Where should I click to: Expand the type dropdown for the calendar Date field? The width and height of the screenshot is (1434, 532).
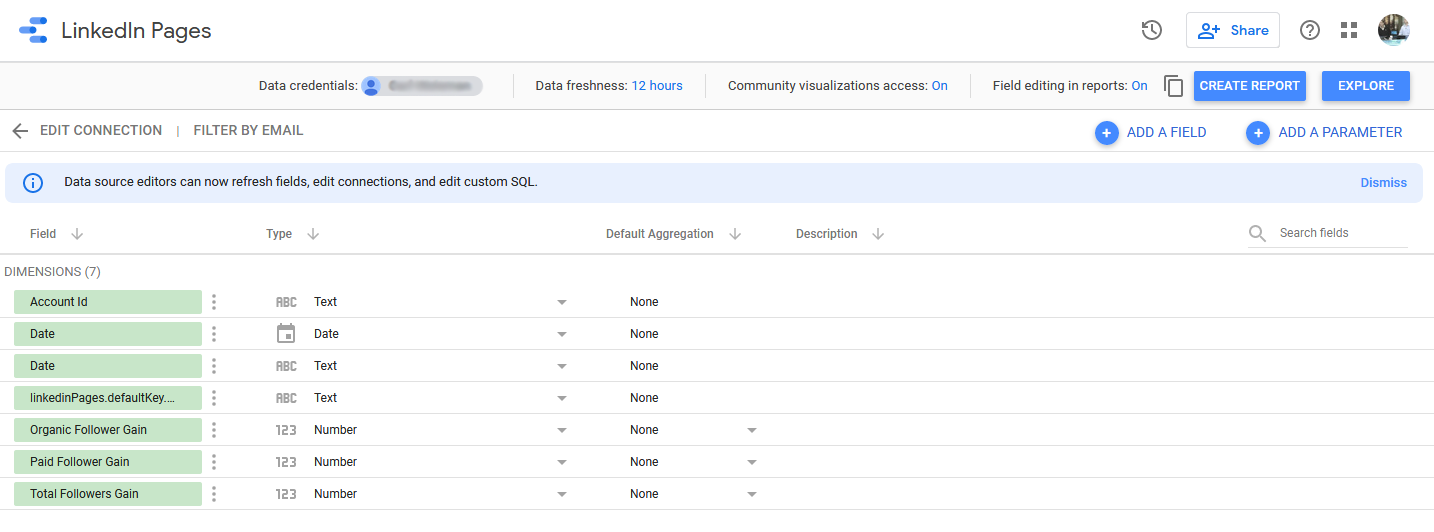tap(562, 334)
